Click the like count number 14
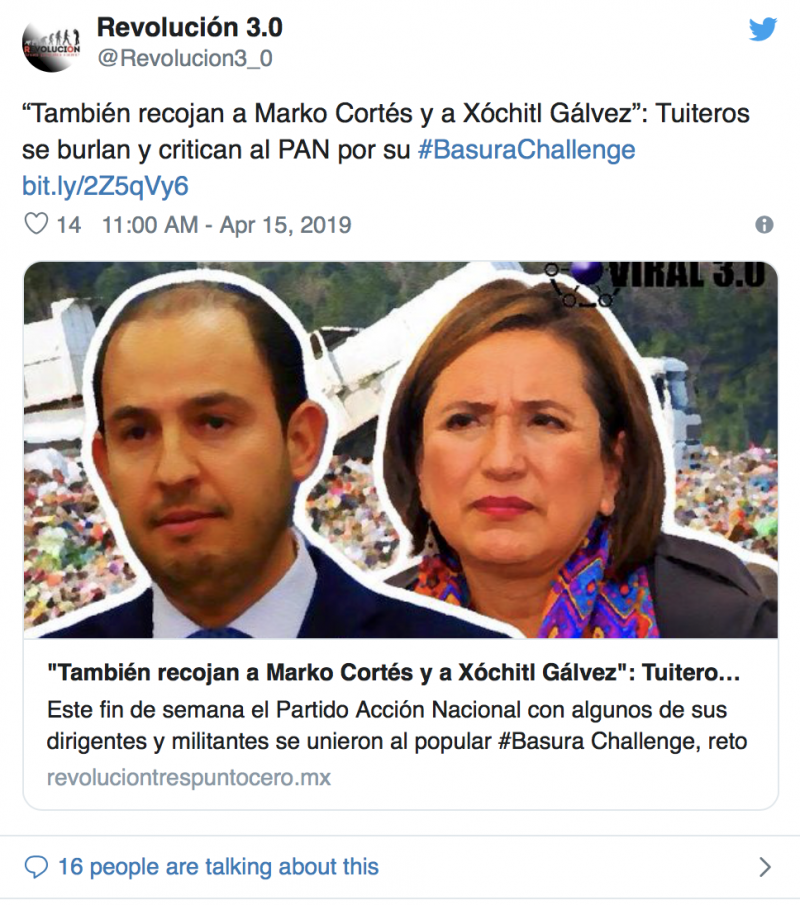Viewport: 800px width, 905px height. coord(69,225)
